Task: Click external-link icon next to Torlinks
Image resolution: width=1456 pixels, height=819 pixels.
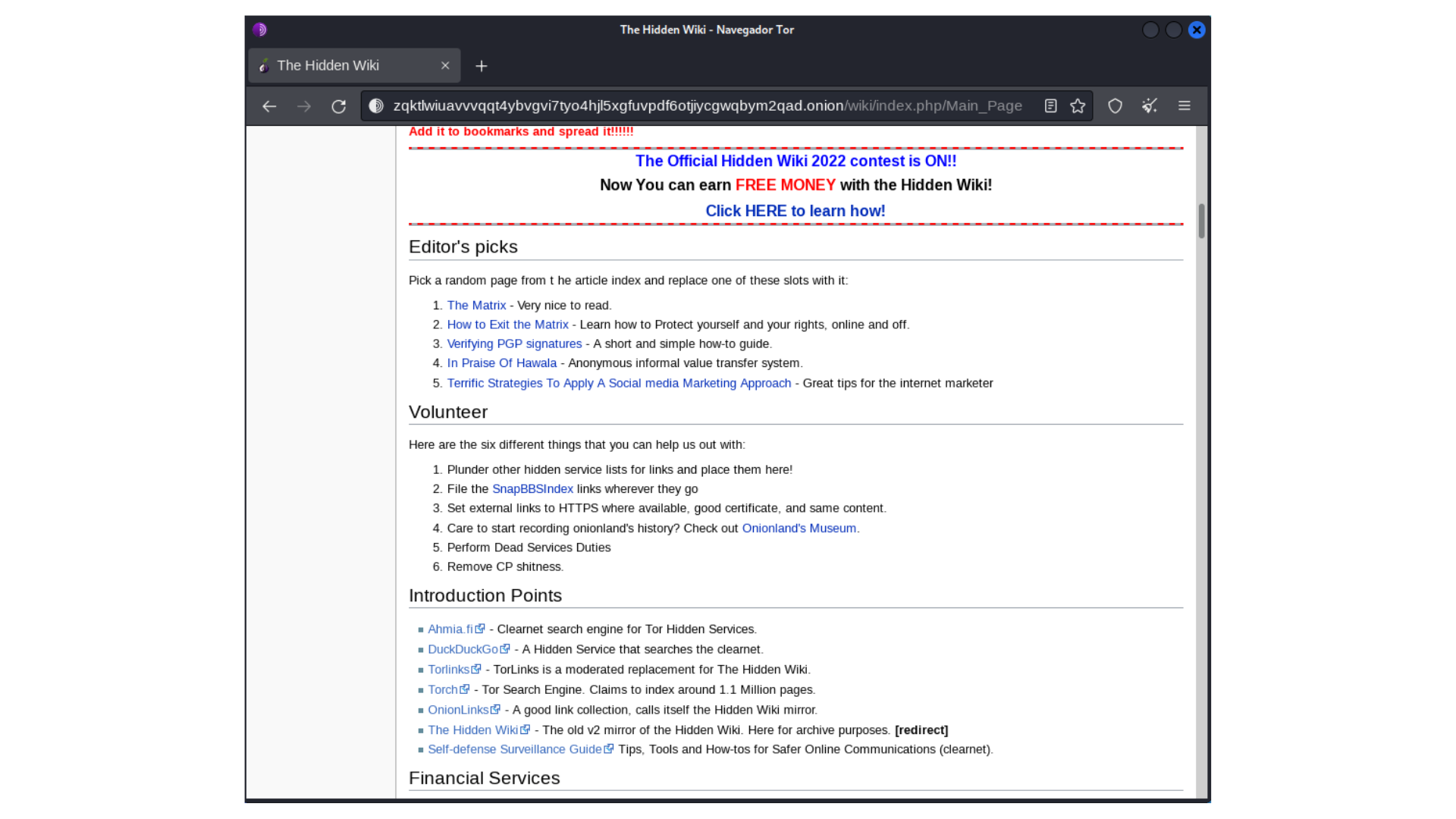Action: 476,669
